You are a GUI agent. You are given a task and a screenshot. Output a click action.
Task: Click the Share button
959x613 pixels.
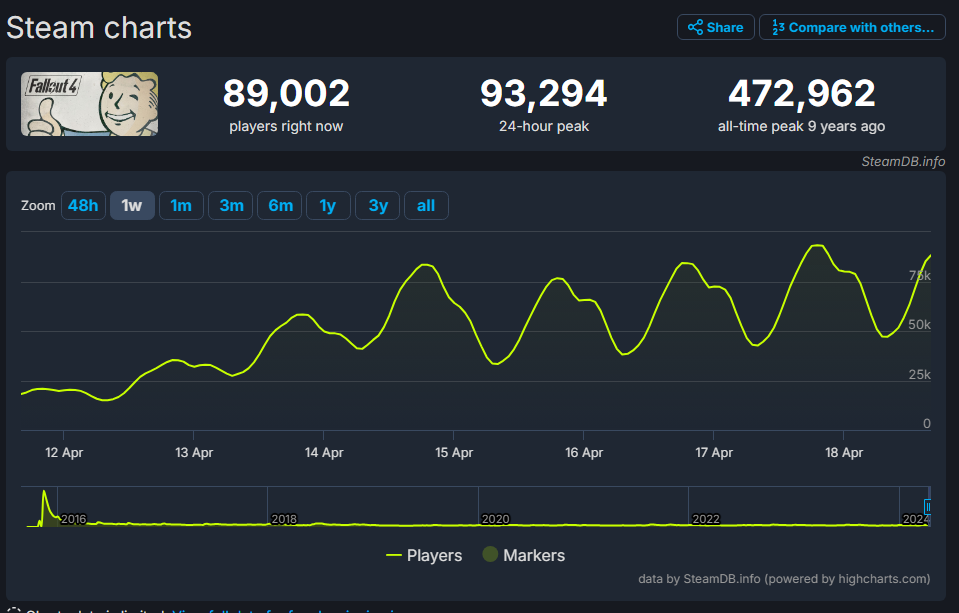click(x=716, y=27)
